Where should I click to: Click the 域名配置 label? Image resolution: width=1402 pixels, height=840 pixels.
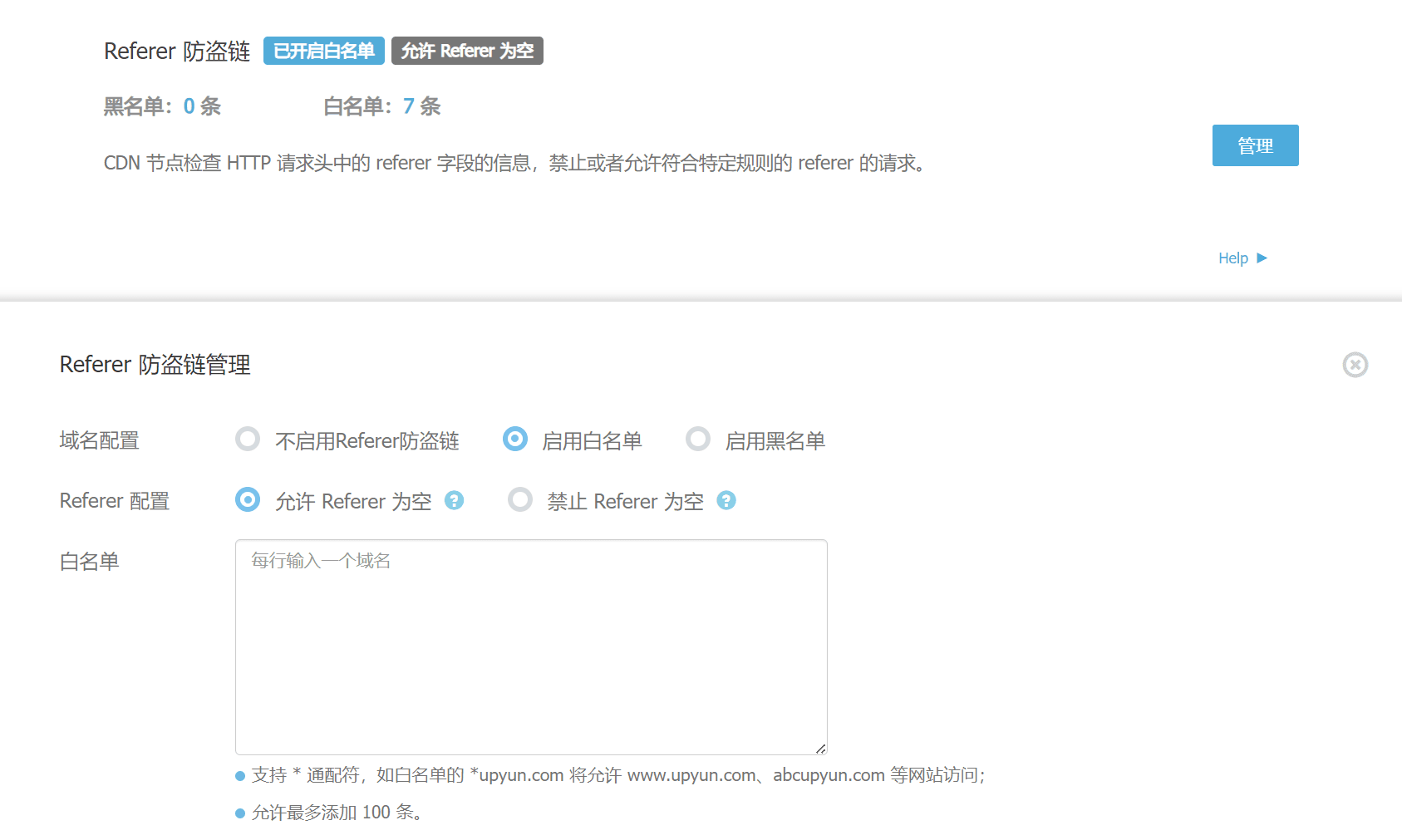tap(100, 440)
